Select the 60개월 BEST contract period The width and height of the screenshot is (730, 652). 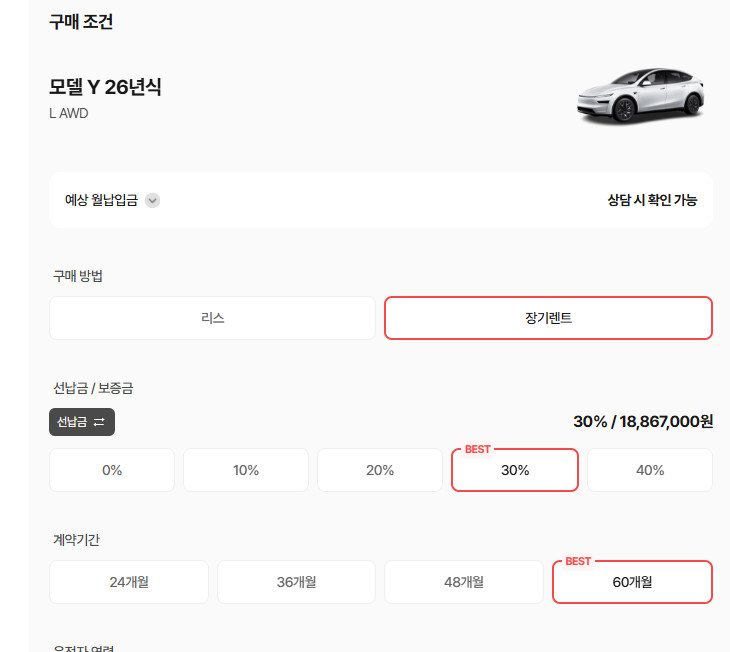click(x=632, y=582)
